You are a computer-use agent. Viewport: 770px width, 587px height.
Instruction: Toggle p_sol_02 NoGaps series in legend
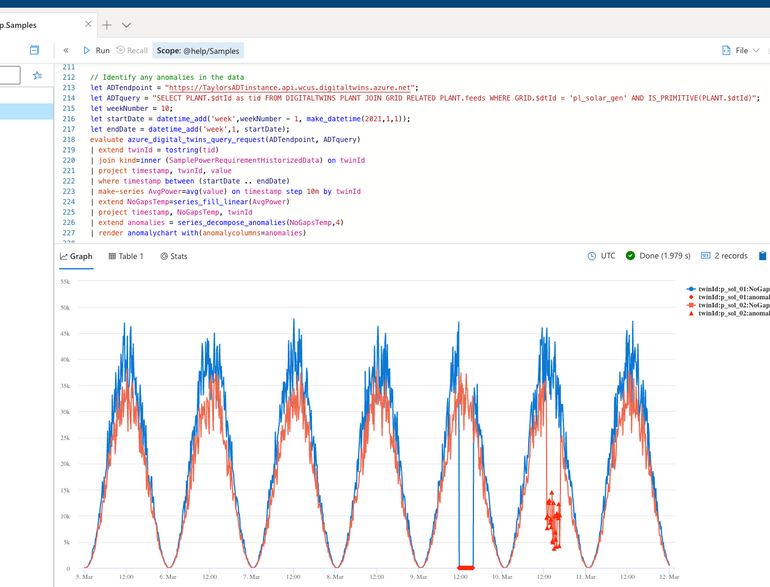[x=732, y=305]
